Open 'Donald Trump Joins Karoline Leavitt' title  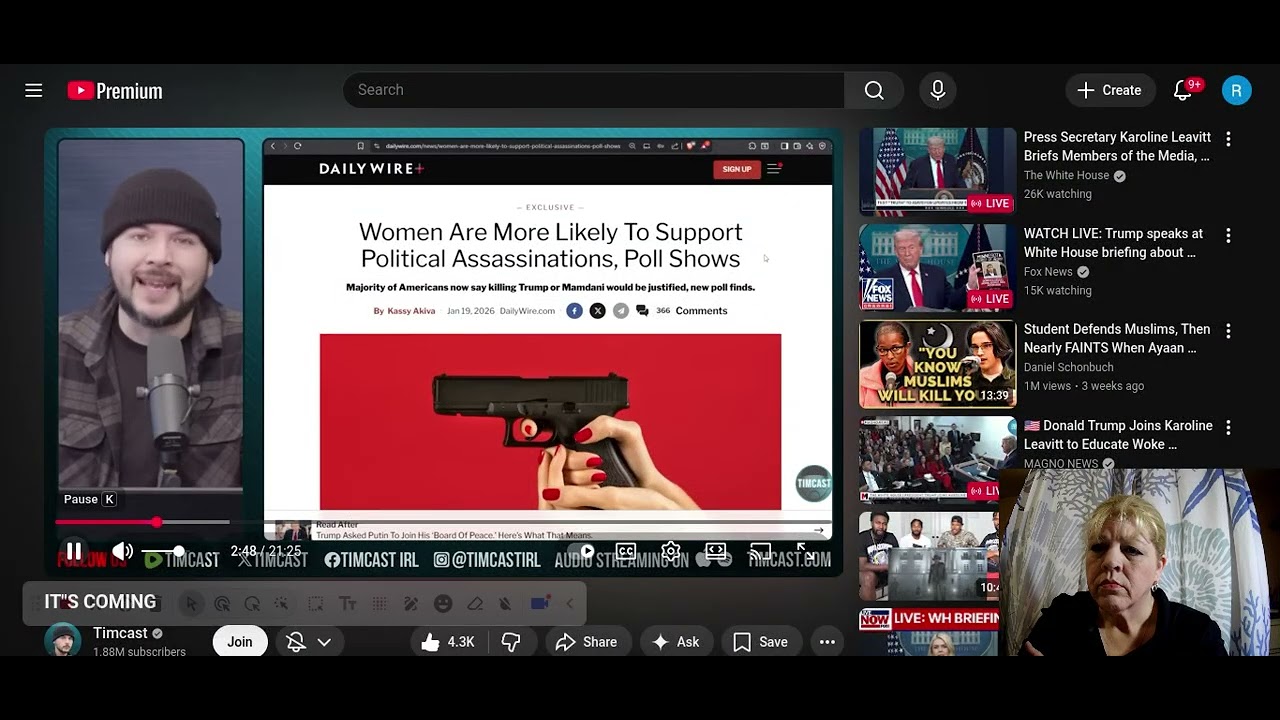1118,435
